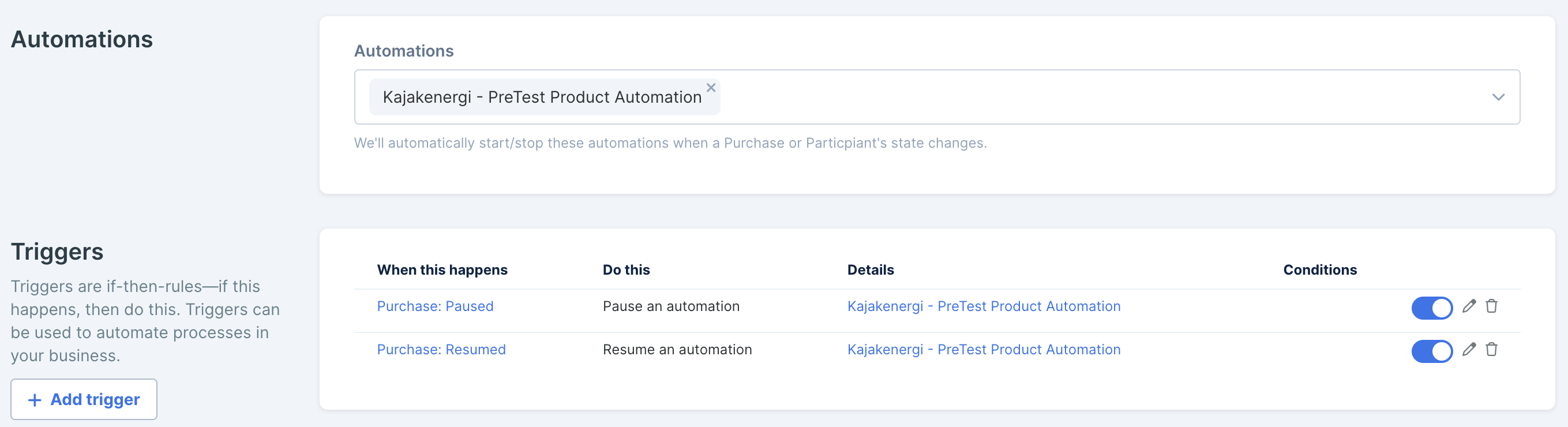Remove the Kajakenergi automation tag
This screenshot has width=1568, height=427.
tap(710, 88)
